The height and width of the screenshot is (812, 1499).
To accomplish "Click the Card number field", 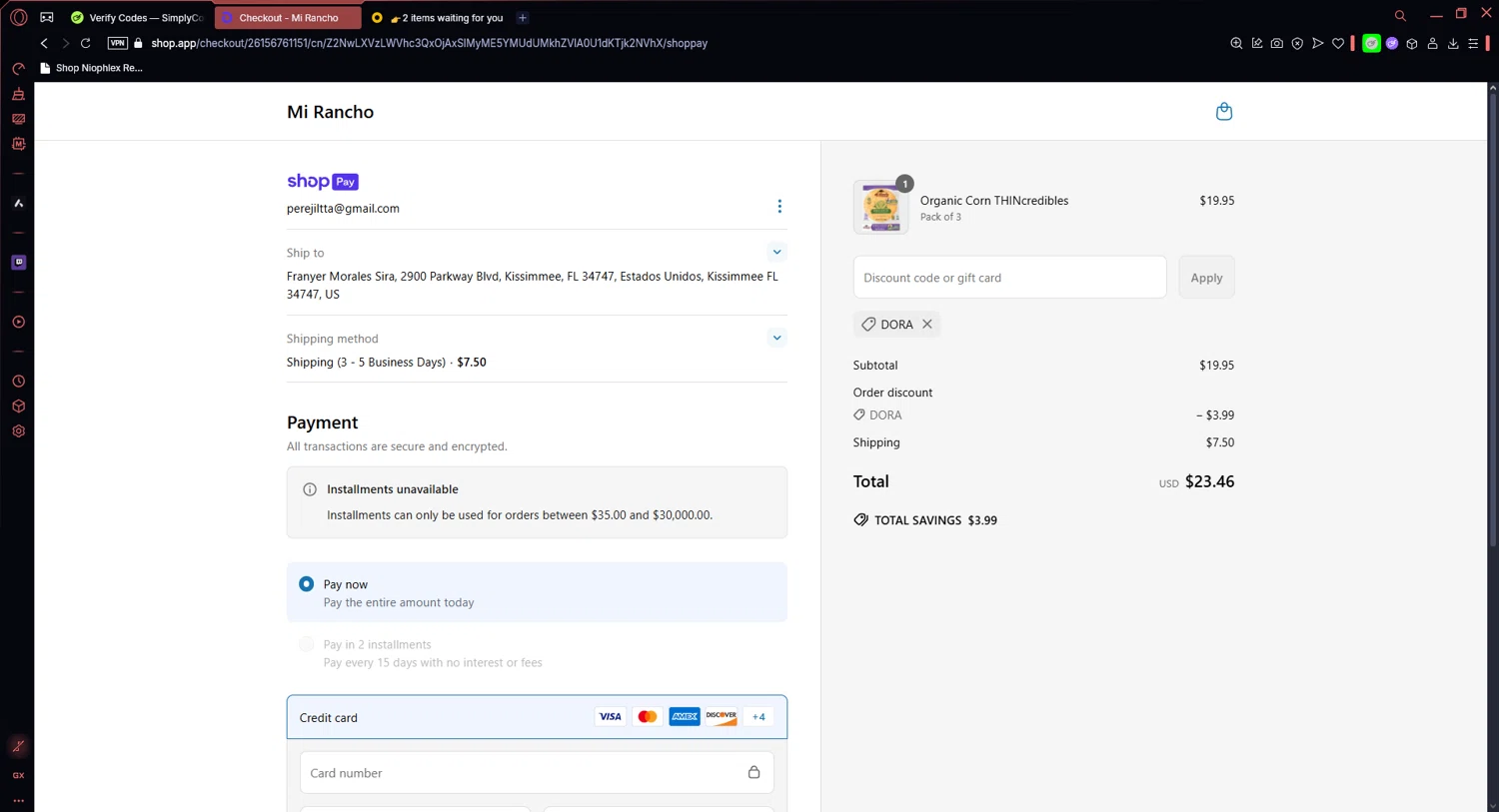I will tap(537, 772).
